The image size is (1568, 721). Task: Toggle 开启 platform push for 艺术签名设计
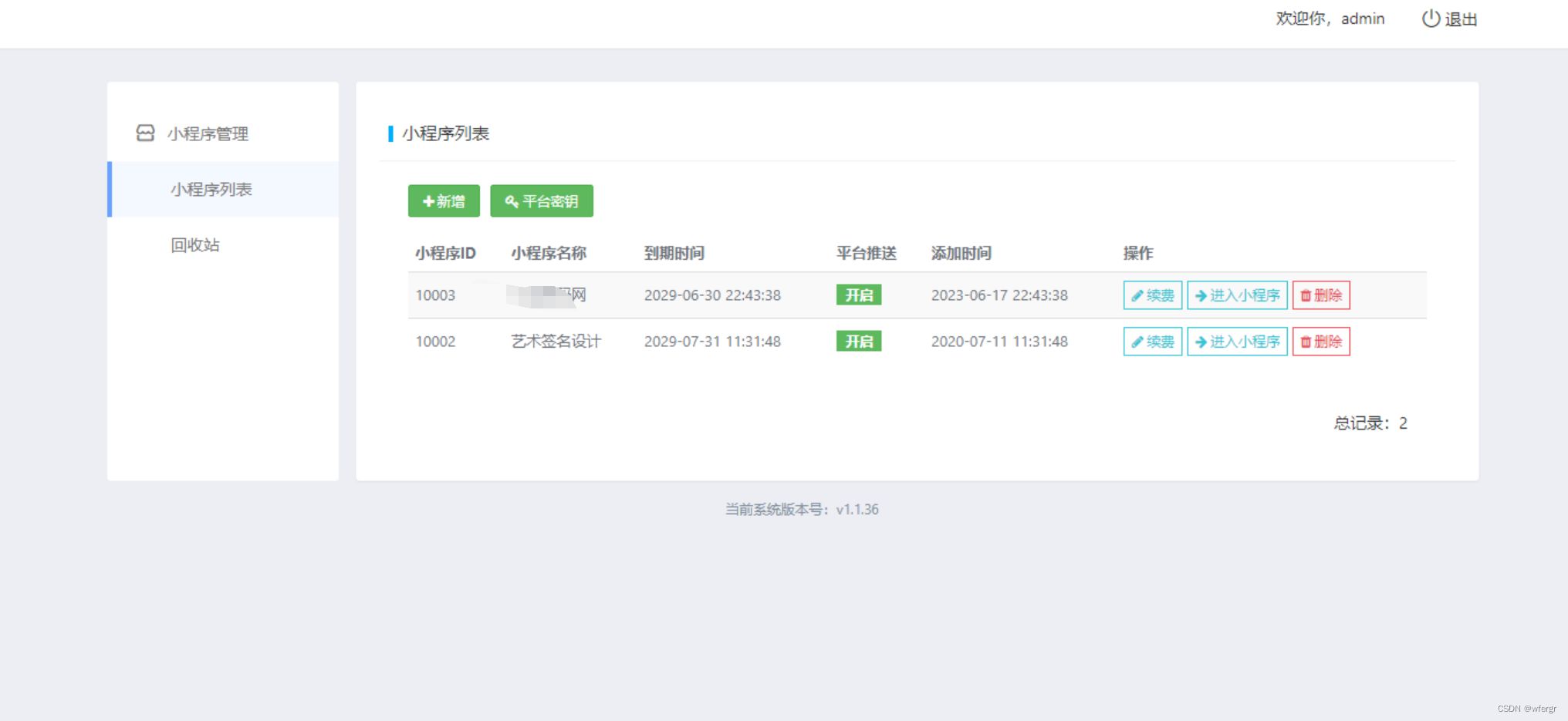coord(858,342)
